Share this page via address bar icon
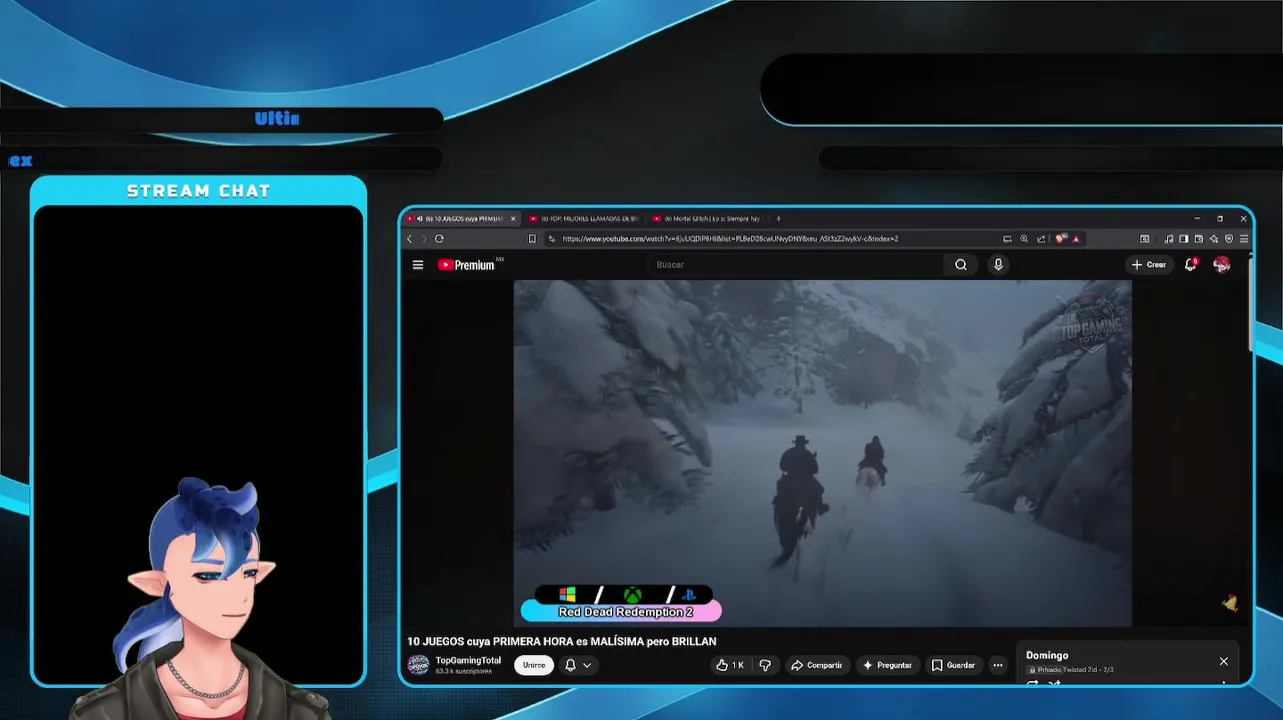This screenshot has width=1283, height=720. 1041,239
